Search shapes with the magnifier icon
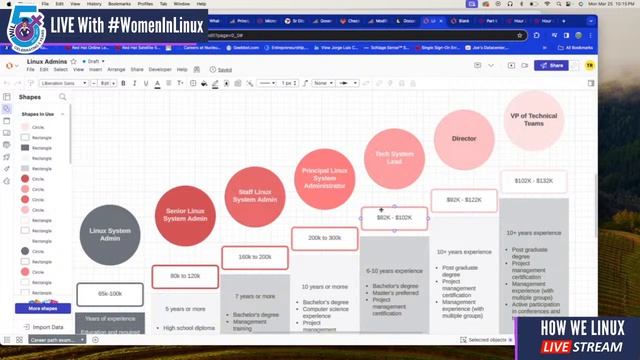The width and height of the screenshot is (640, 360). click(x=62, y=97)
